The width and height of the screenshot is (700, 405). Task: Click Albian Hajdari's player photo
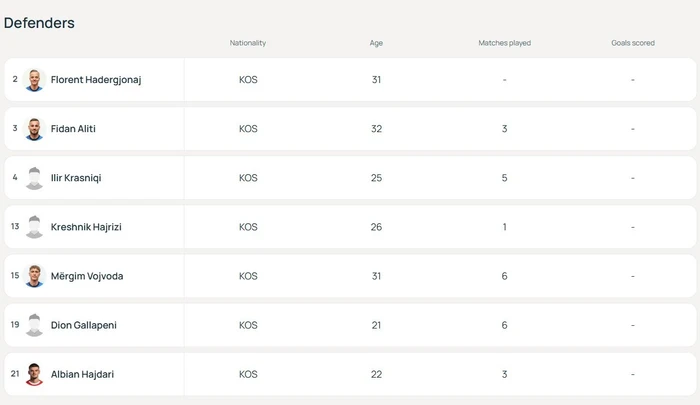click(x=34, y=374)
